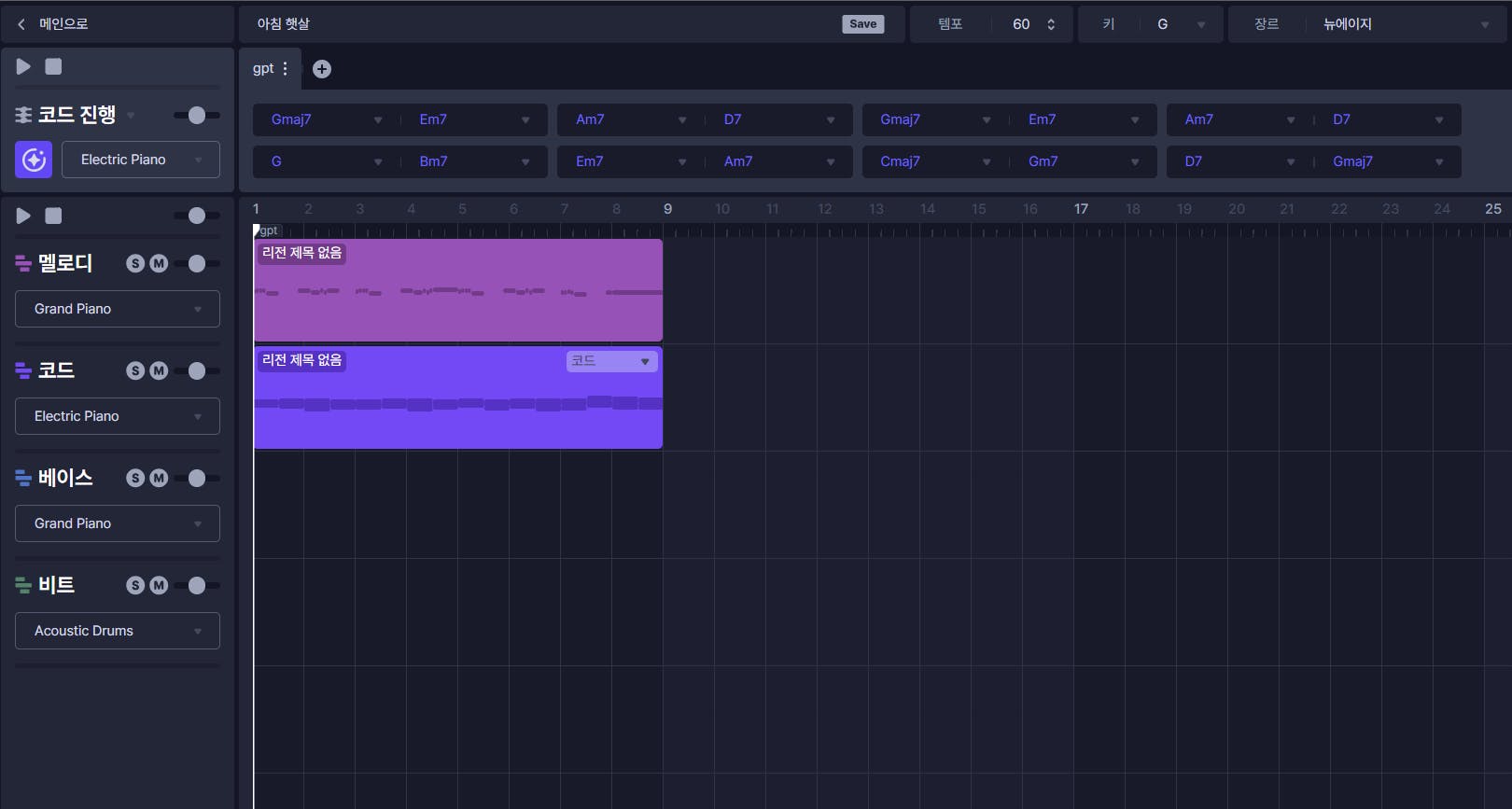
Task: Go back with the 메인으로 arrow
Action: click(22, 24)
